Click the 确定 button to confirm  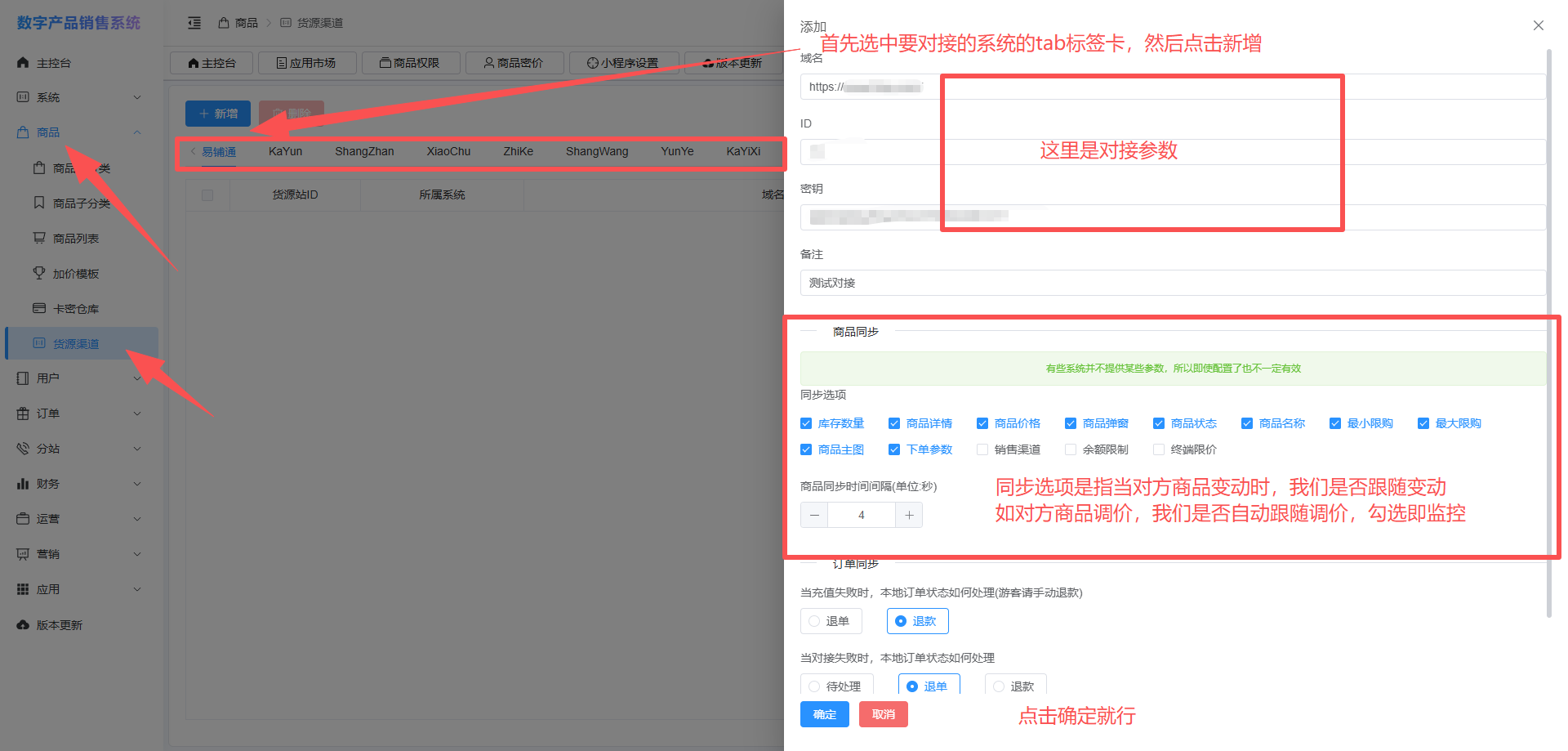(x=824, y=714)
